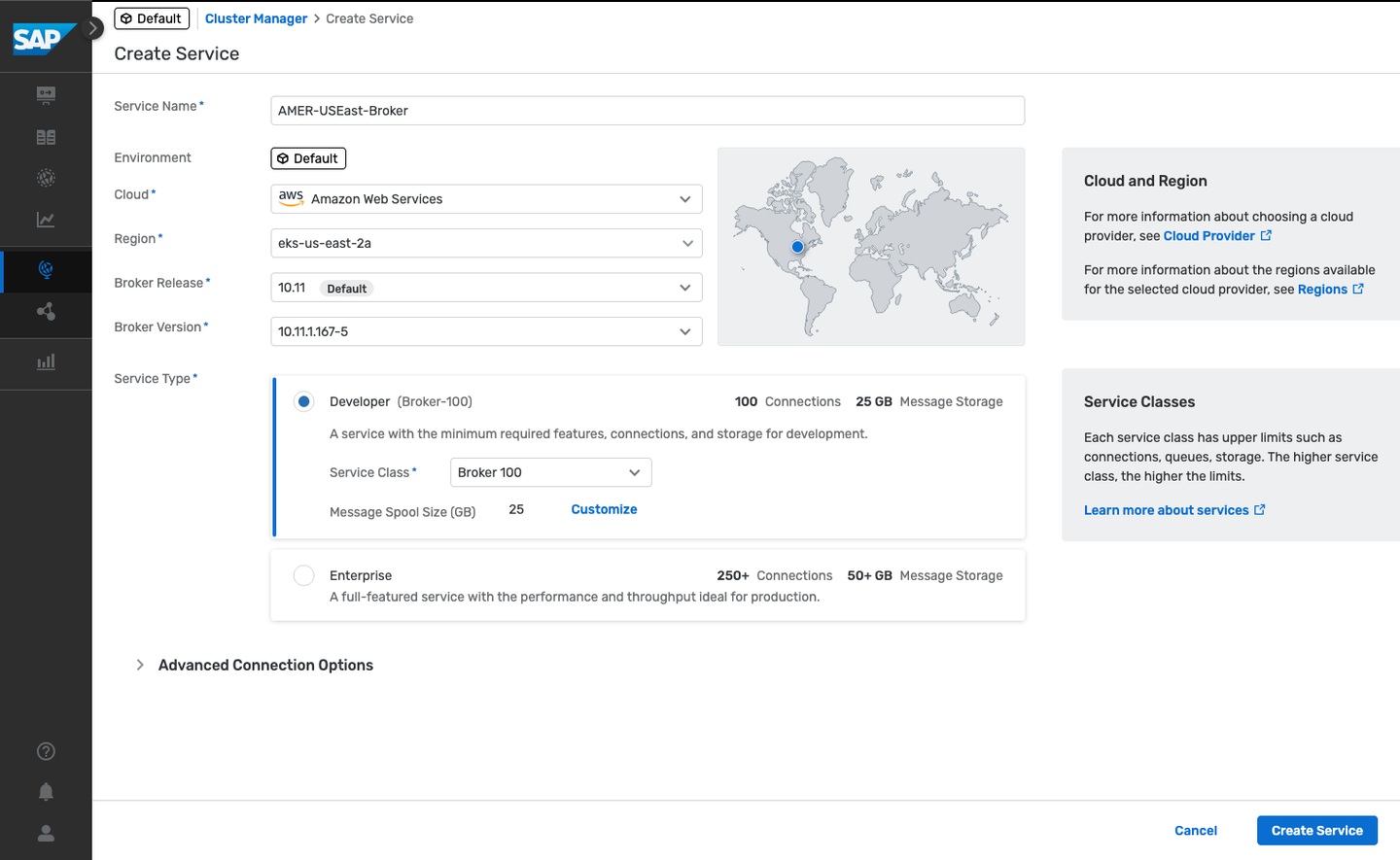
Task: Click the Create Service button
Action: click(1317, 831)
